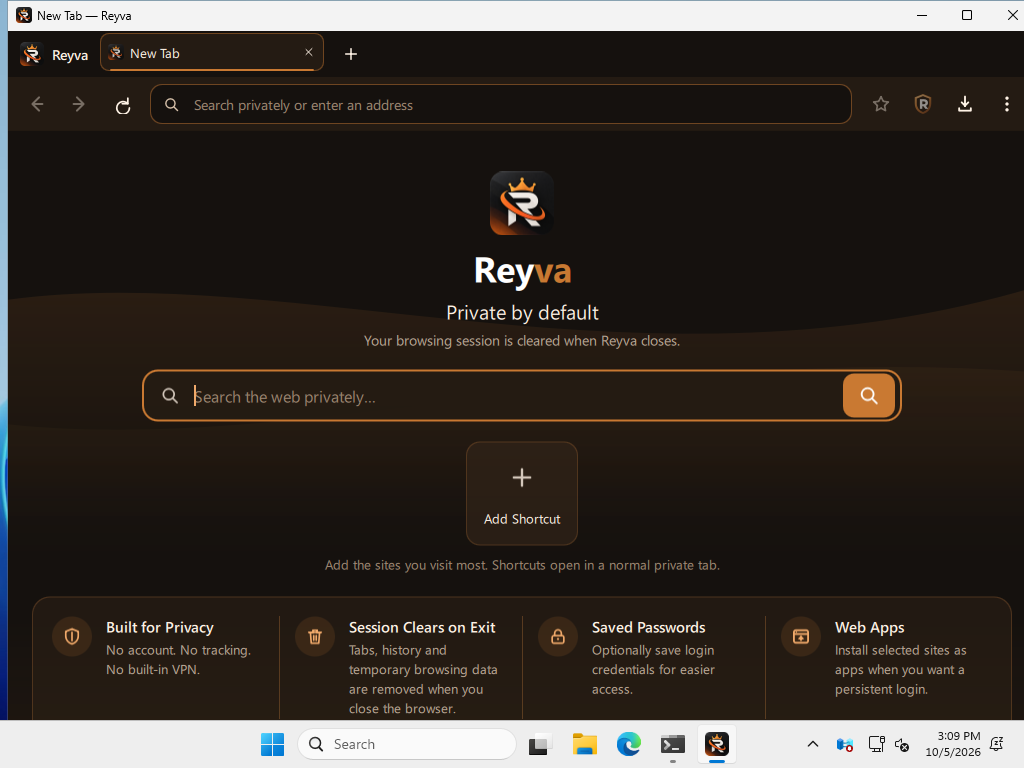Click the Reyva icon in the taskbar

(716, 744)
